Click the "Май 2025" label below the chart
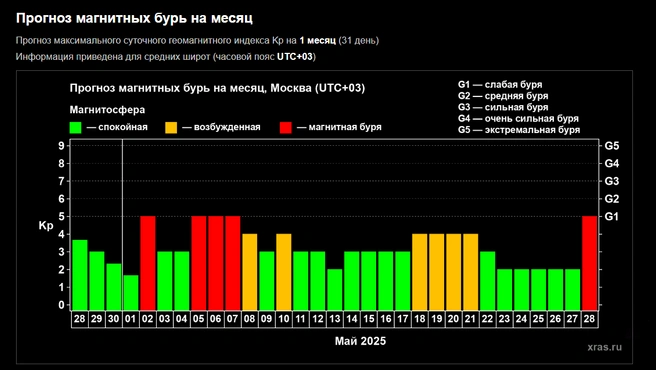Image resolution: width=656 pixels, height=370 pixels. (360, 341)
